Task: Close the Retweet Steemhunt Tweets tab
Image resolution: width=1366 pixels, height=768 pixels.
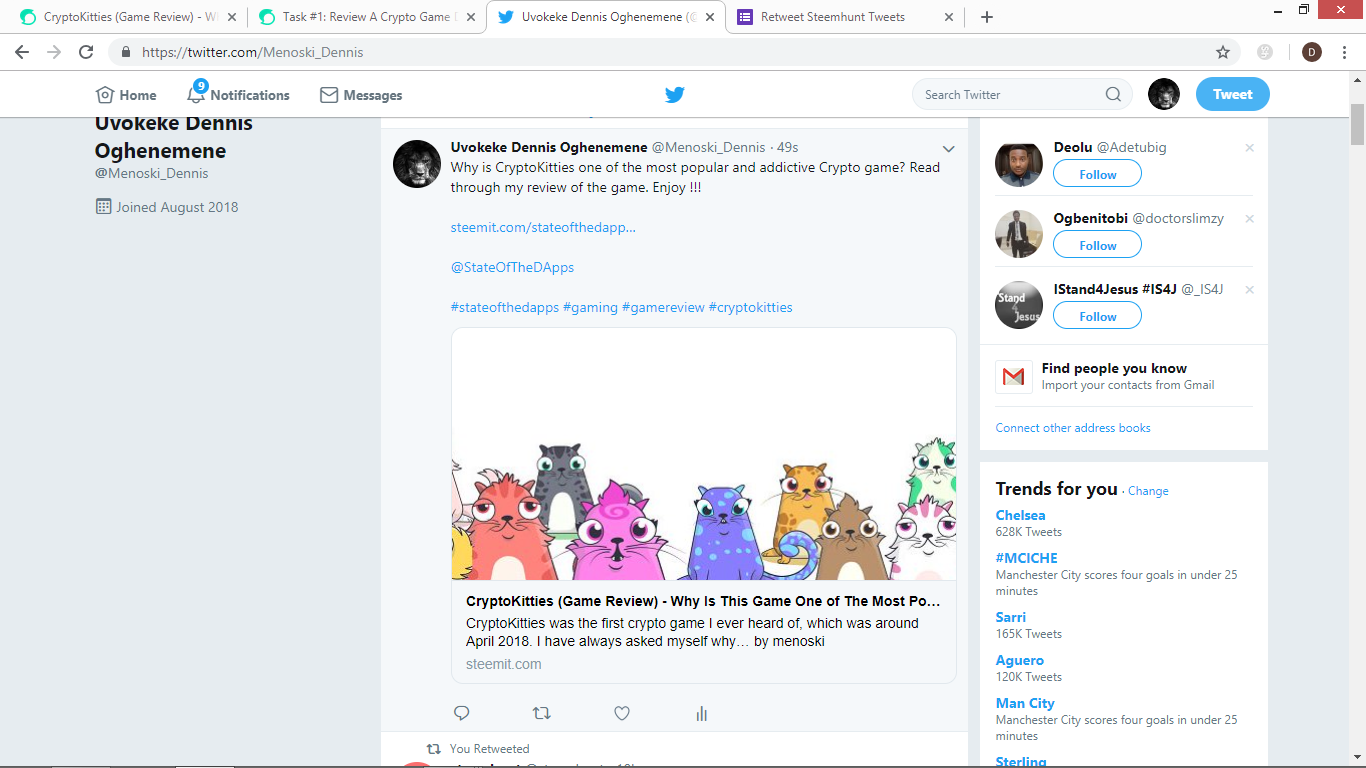Action: point(949,17)
